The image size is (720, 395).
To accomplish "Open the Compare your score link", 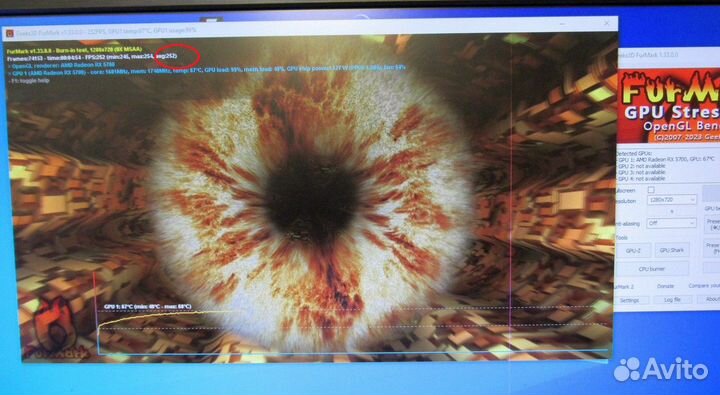I will pos(704,286).
